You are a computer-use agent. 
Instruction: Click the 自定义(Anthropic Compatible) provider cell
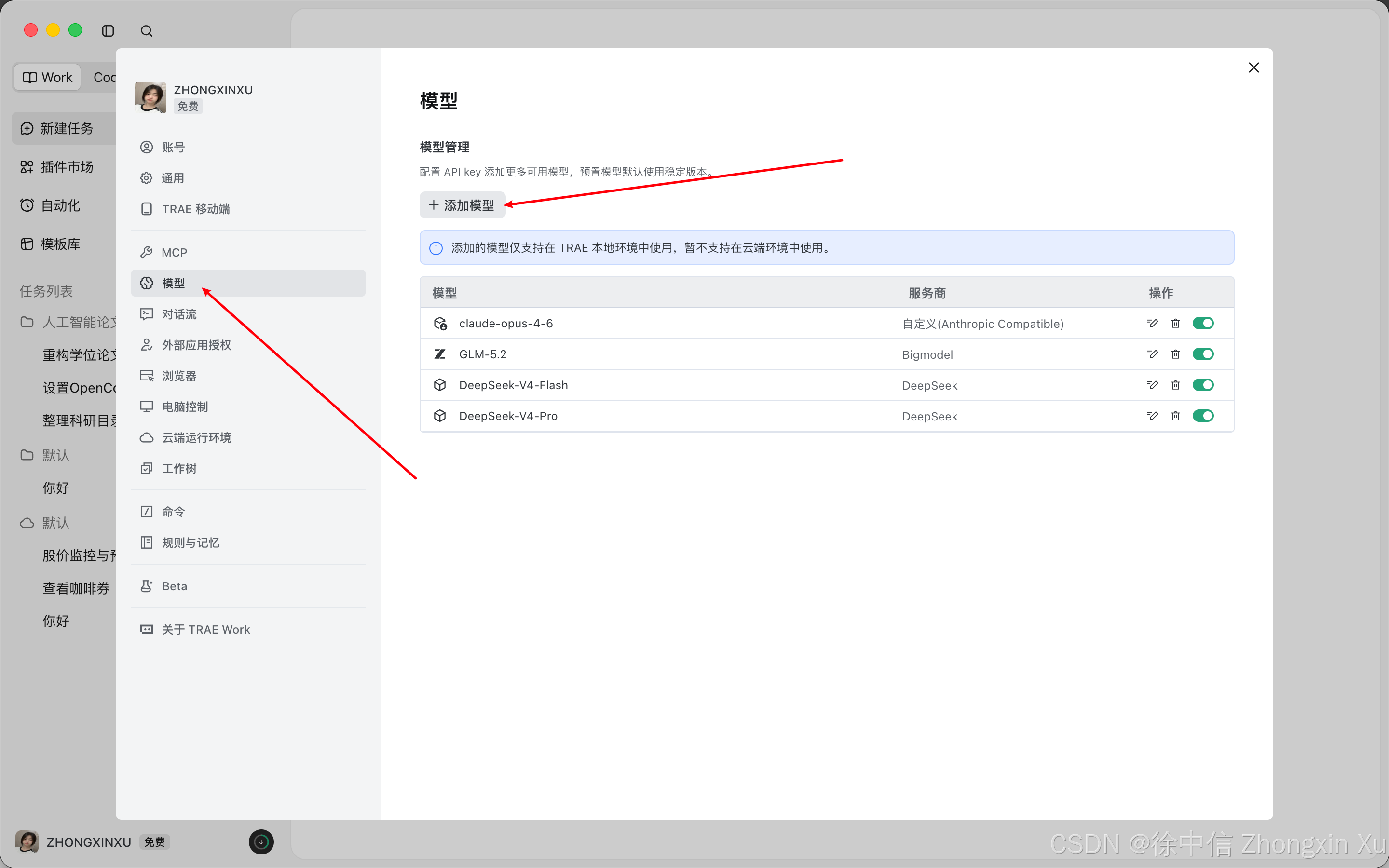coord(982,324)
